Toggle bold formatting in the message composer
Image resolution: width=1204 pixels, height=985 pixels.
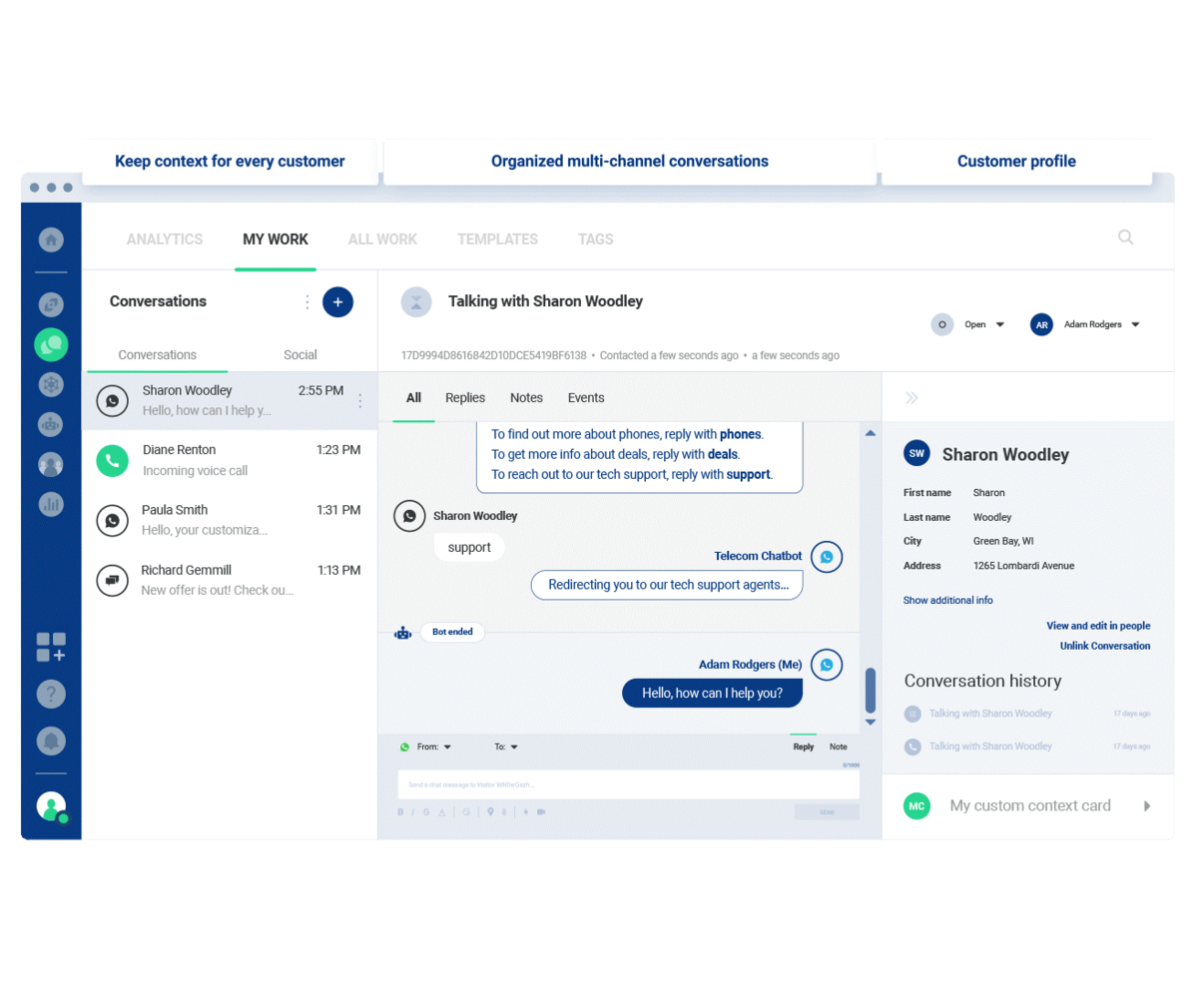click(x=400, y=810)
